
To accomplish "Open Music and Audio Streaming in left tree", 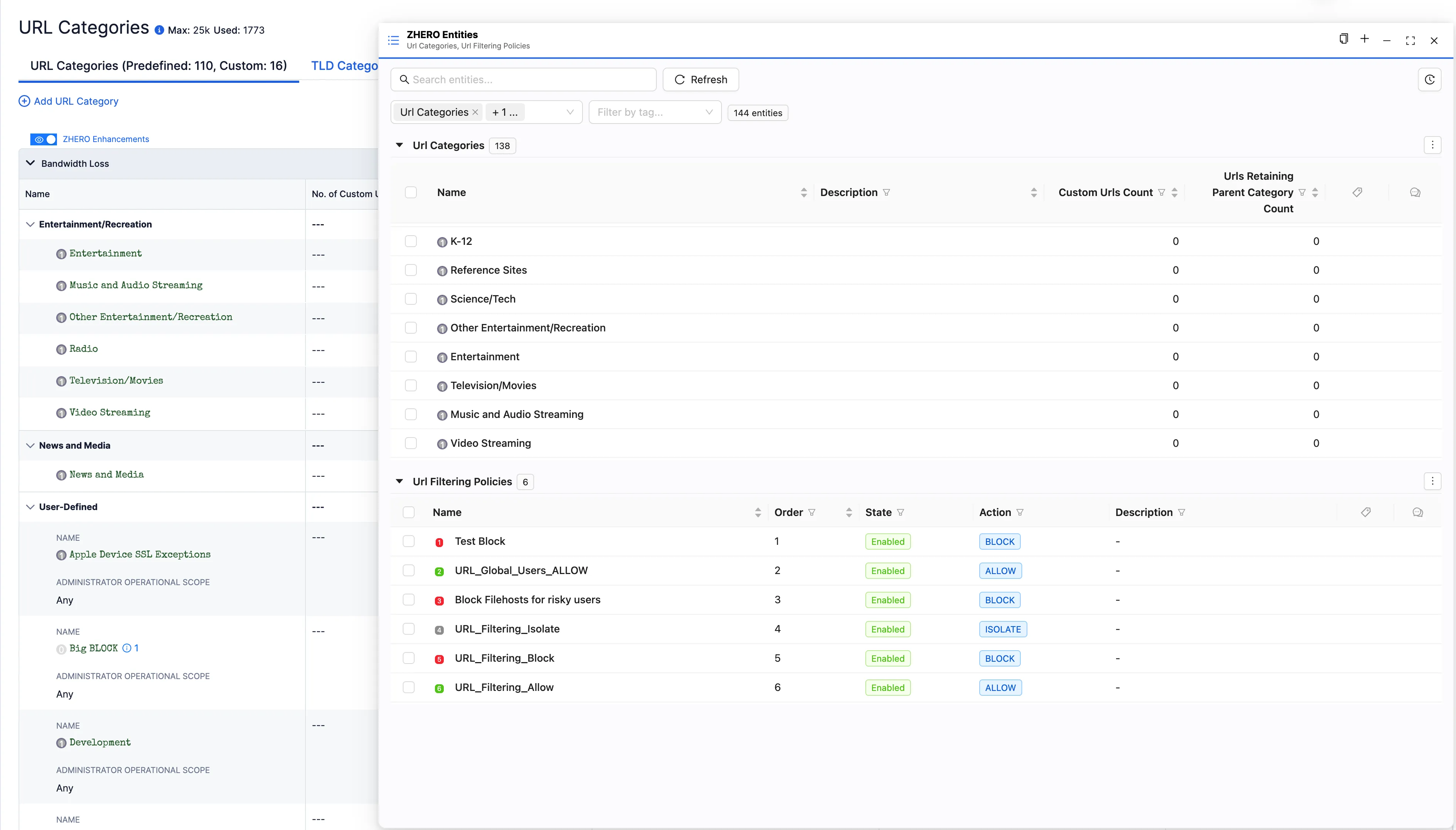I will pos(136,285).
